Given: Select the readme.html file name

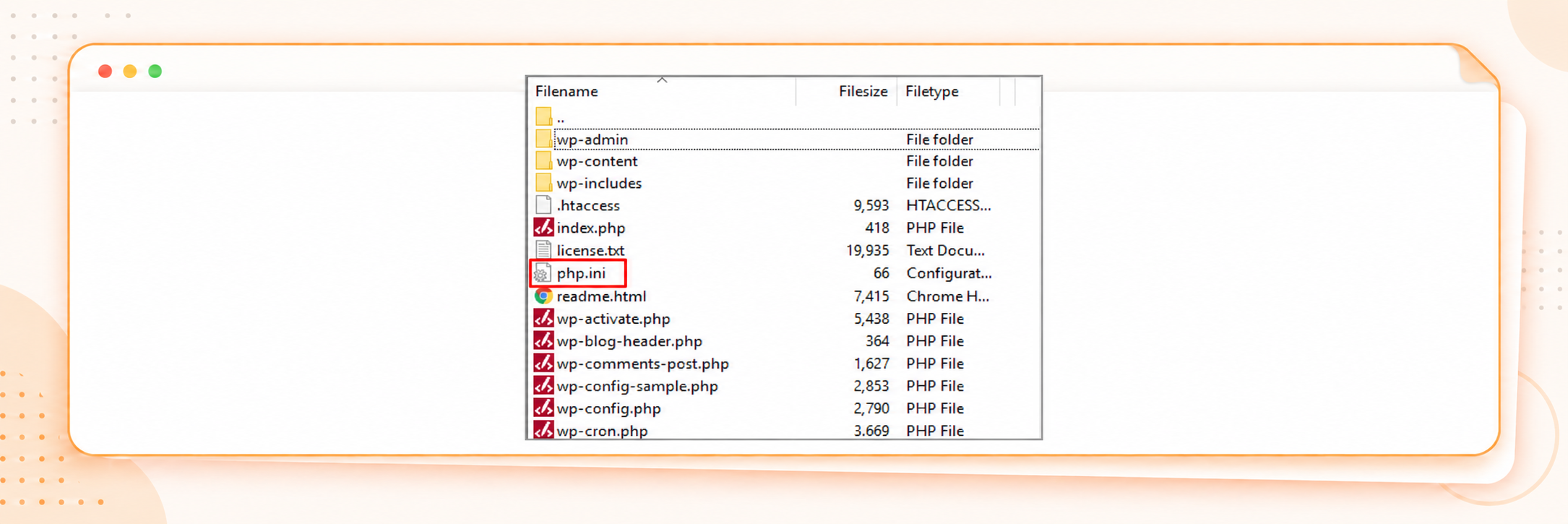Looking at the screenshot, I should [601, 296].
